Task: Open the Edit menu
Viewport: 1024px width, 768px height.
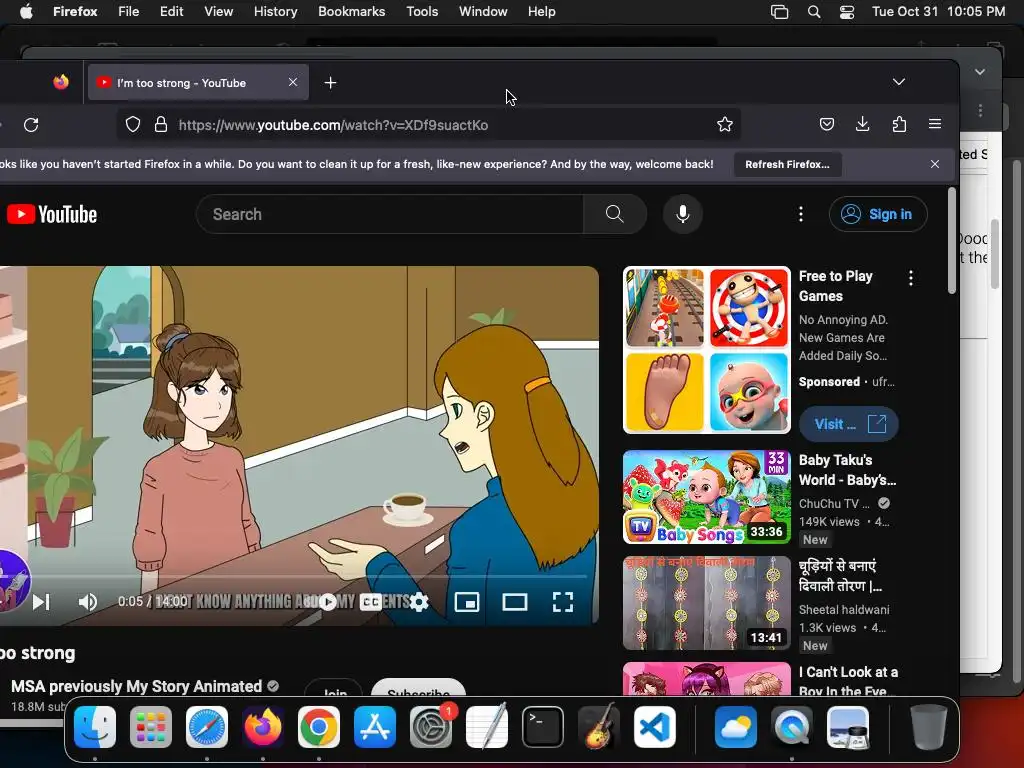Action: (x=171, y=12)
